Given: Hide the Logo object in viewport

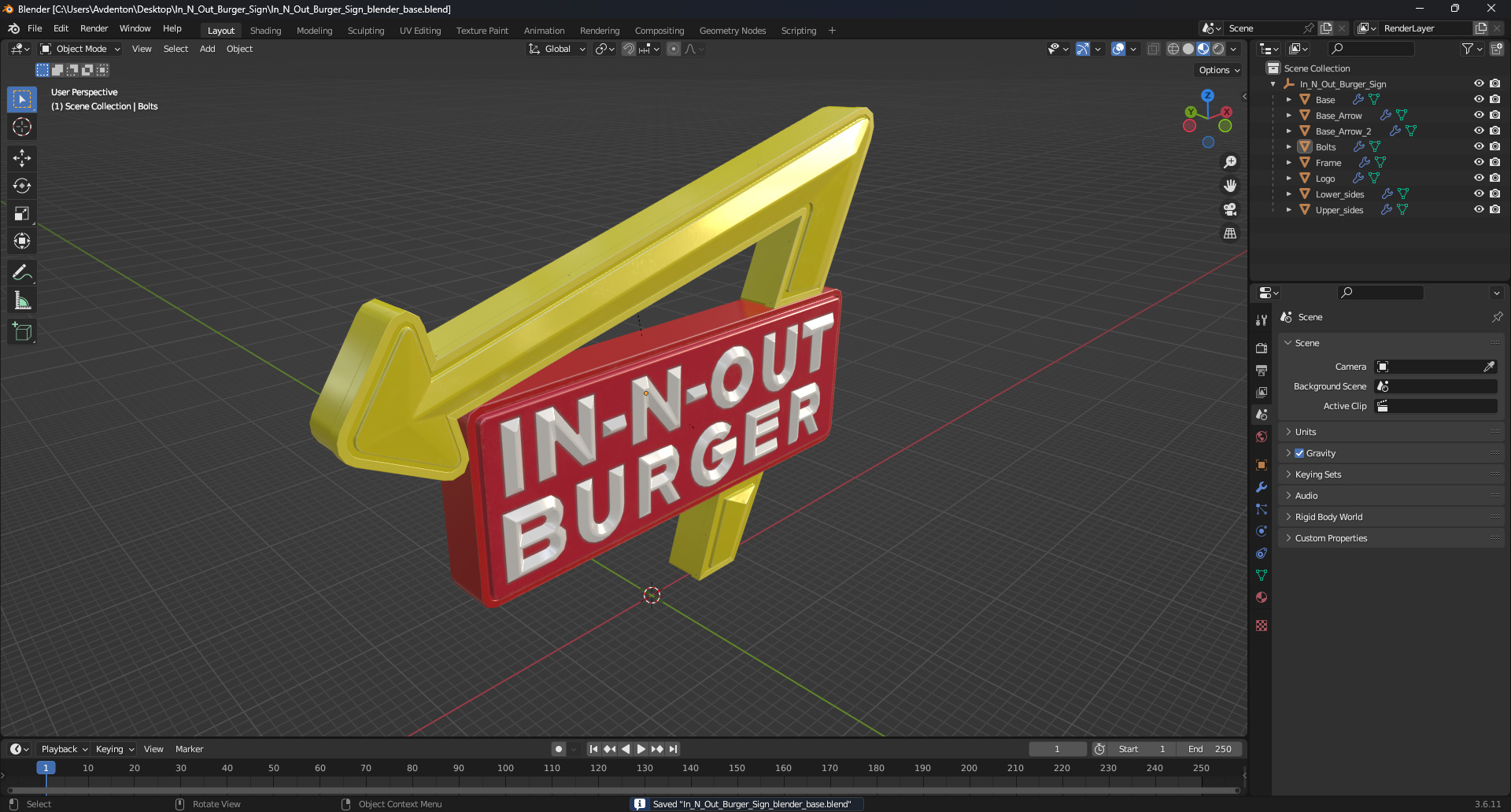Looking at the screenshot, I should (x=1479, y=178).
